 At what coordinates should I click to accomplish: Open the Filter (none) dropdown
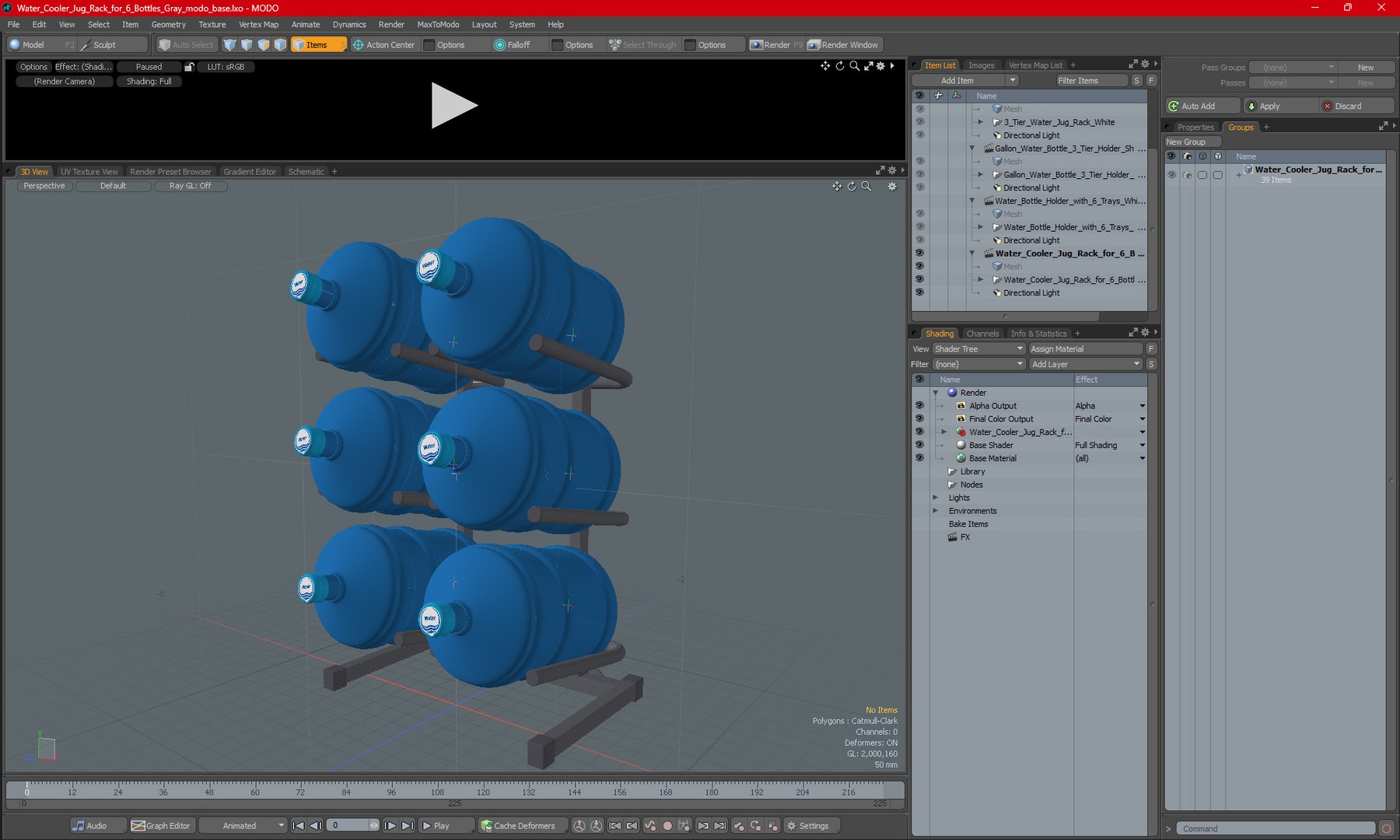(979, 364)
